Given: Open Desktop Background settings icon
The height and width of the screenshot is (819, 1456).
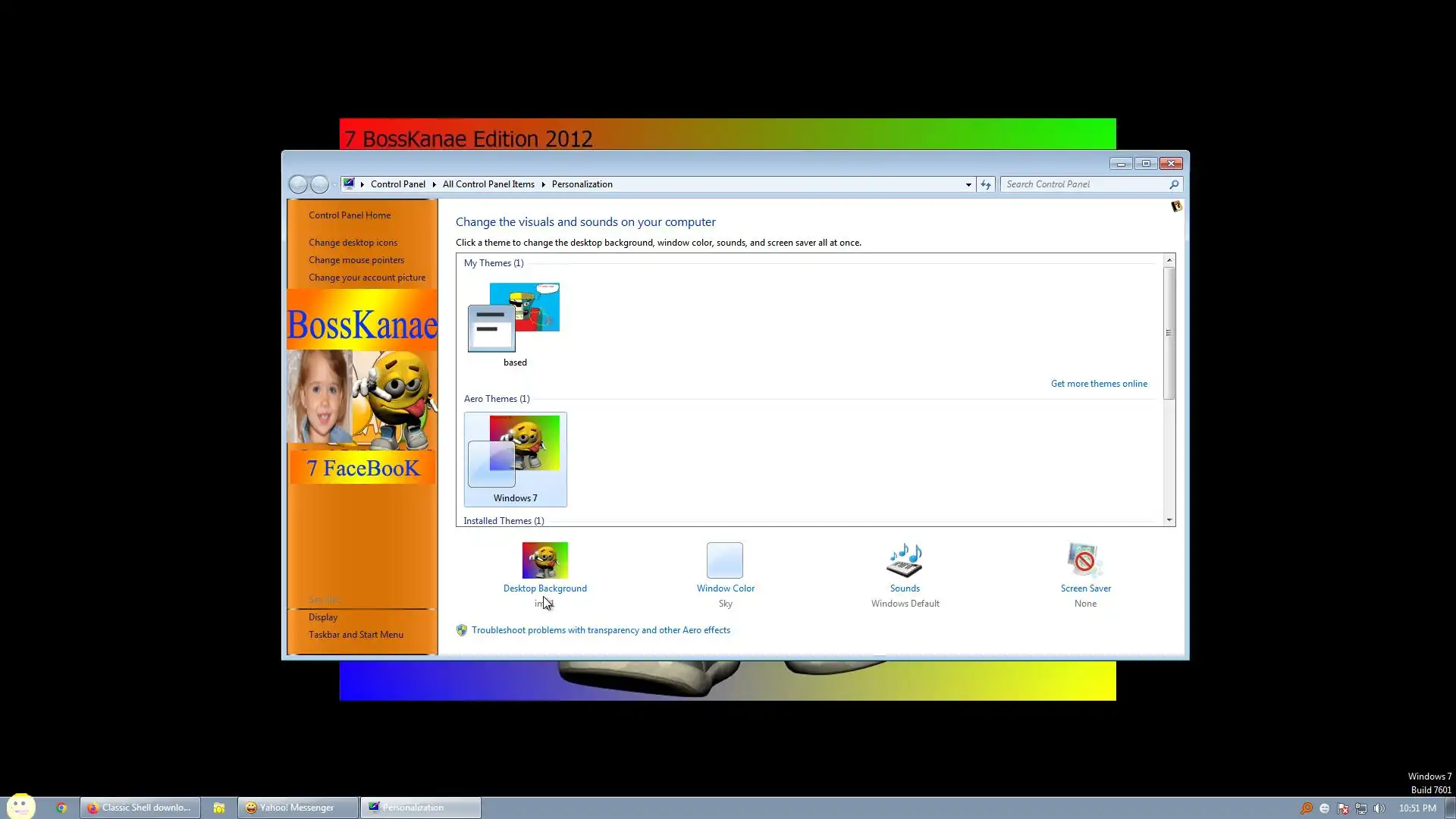Looking at the screenshot, I should 544,560.
